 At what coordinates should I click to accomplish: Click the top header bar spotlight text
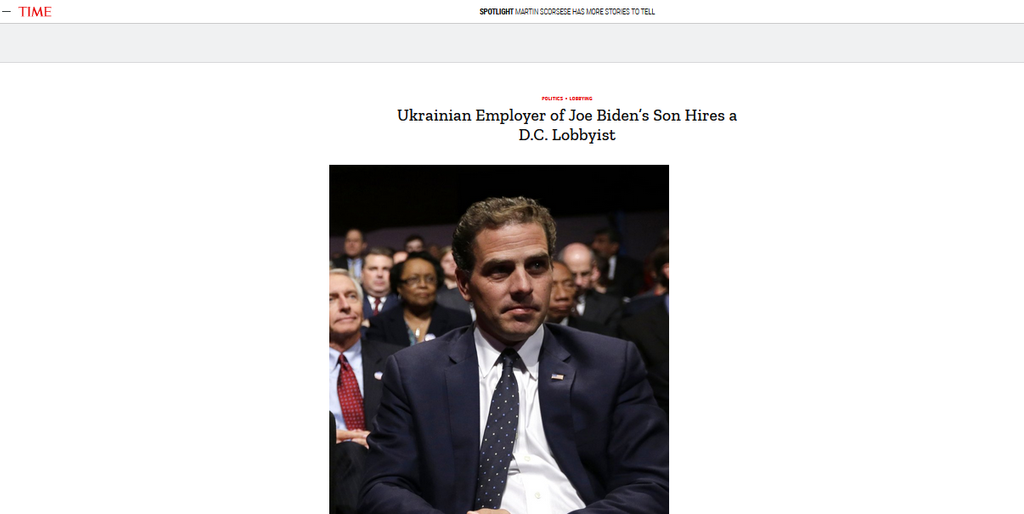567,12
